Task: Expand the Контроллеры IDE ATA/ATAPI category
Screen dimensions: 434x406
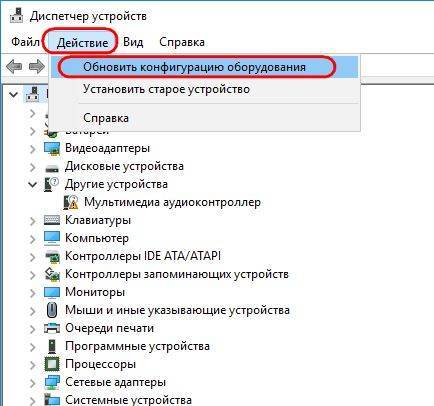Action: 32,257
